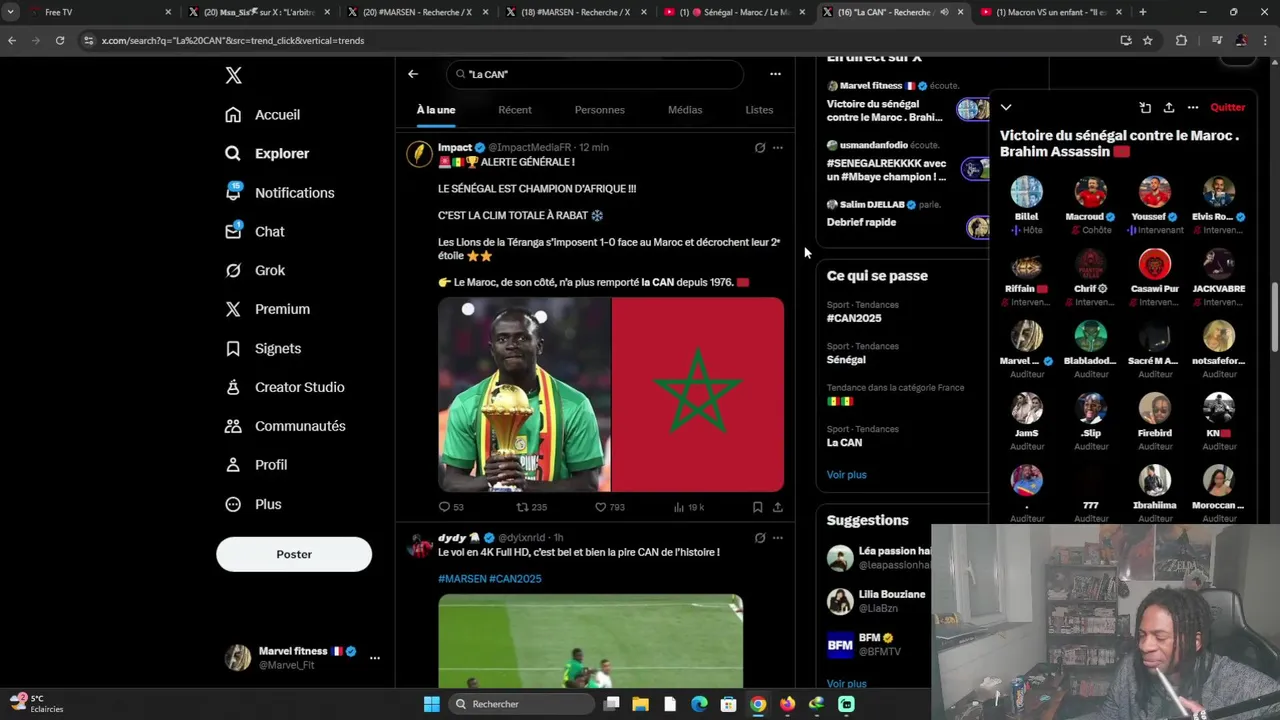Viewport: 1280px width, 720px height.
Task: Bookmark this page with the star
Action: coord(1148,40)
